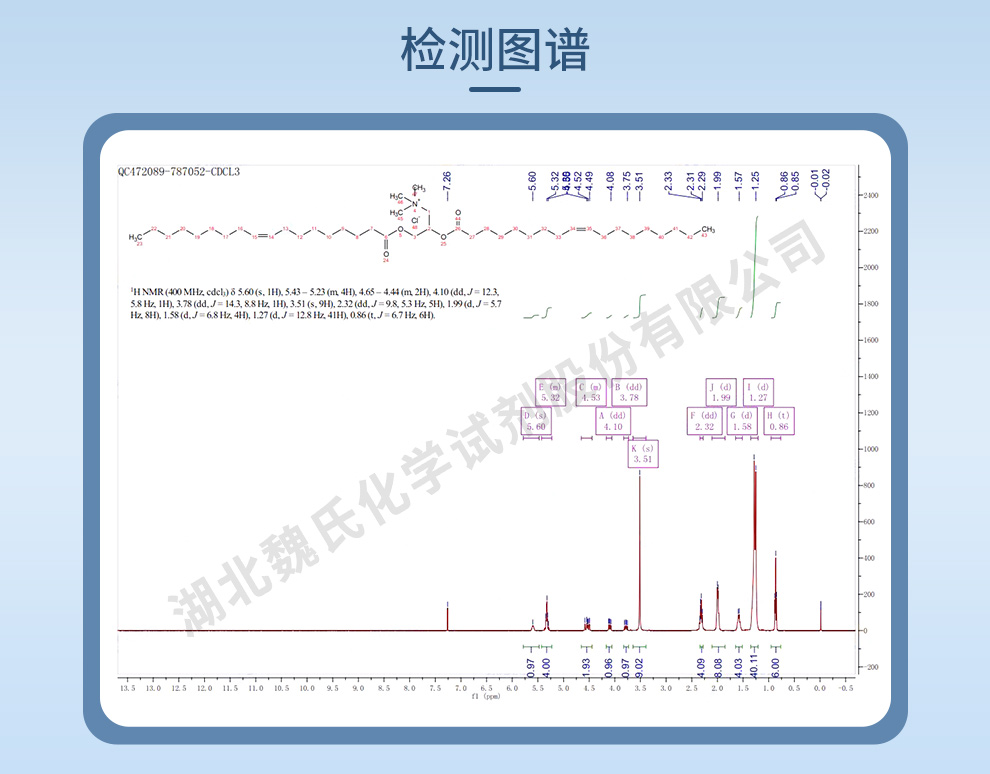990x774 pixels.
Task: Click the J (d) 1.99 multiplet box
Action: click(x=720, y=392)
